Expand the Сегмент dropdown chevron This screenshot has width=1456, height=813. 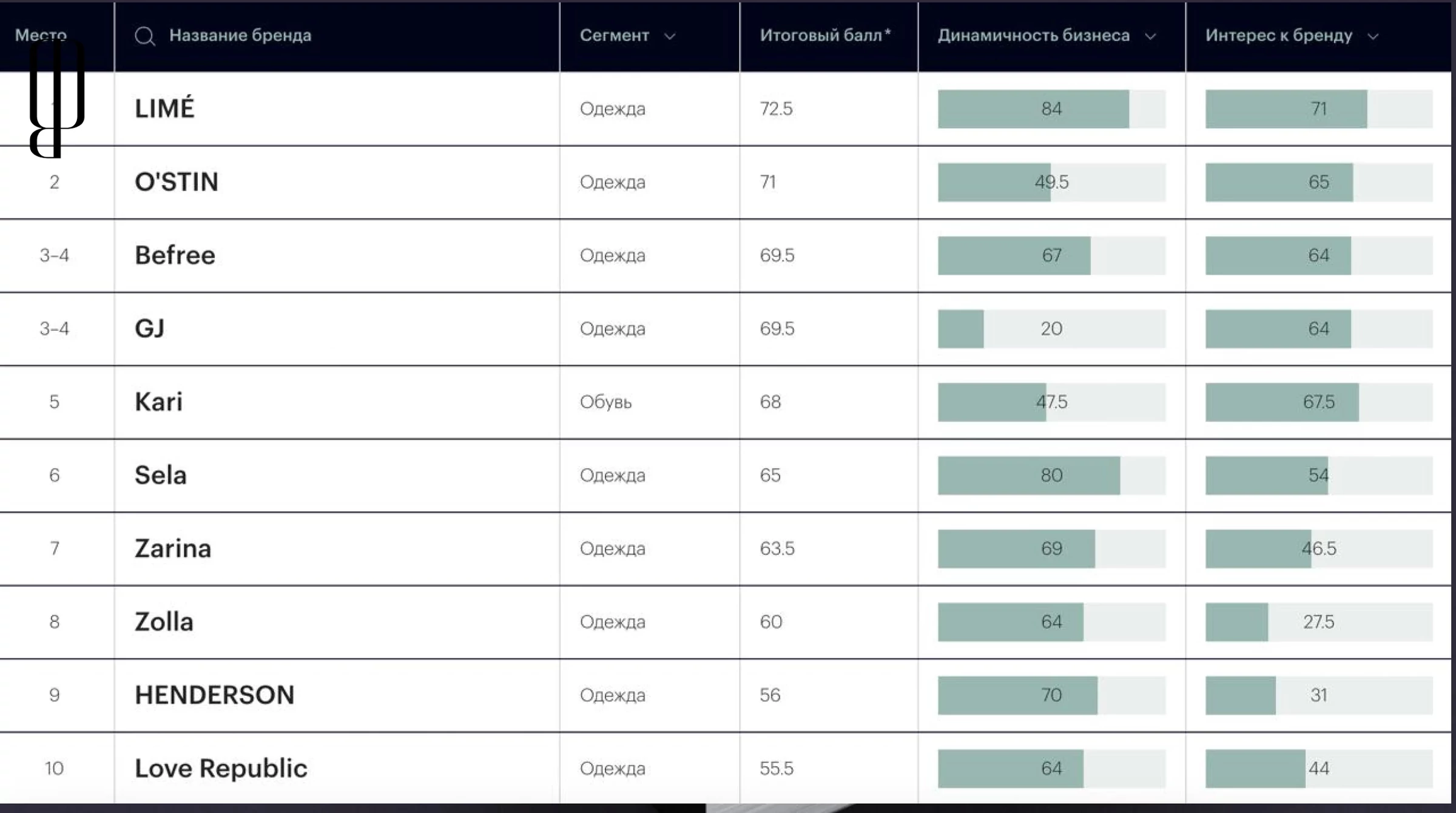(x=670, y=36)
